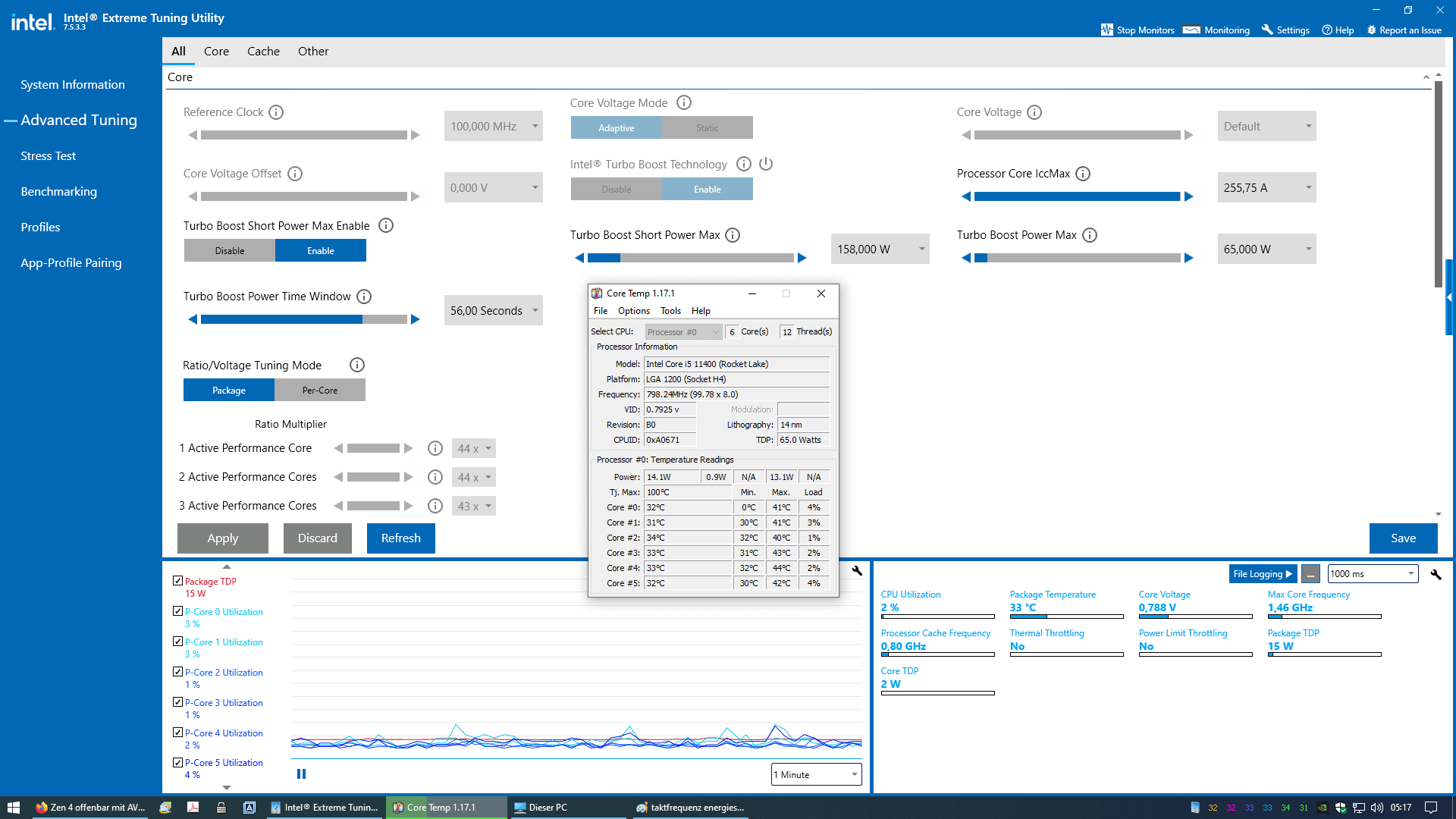The height and width of the screenshot is (819, 1456).
Task: Open the Processor Core IccMax 255,75 A dropdown
Action: click(x=1266, y=187)
